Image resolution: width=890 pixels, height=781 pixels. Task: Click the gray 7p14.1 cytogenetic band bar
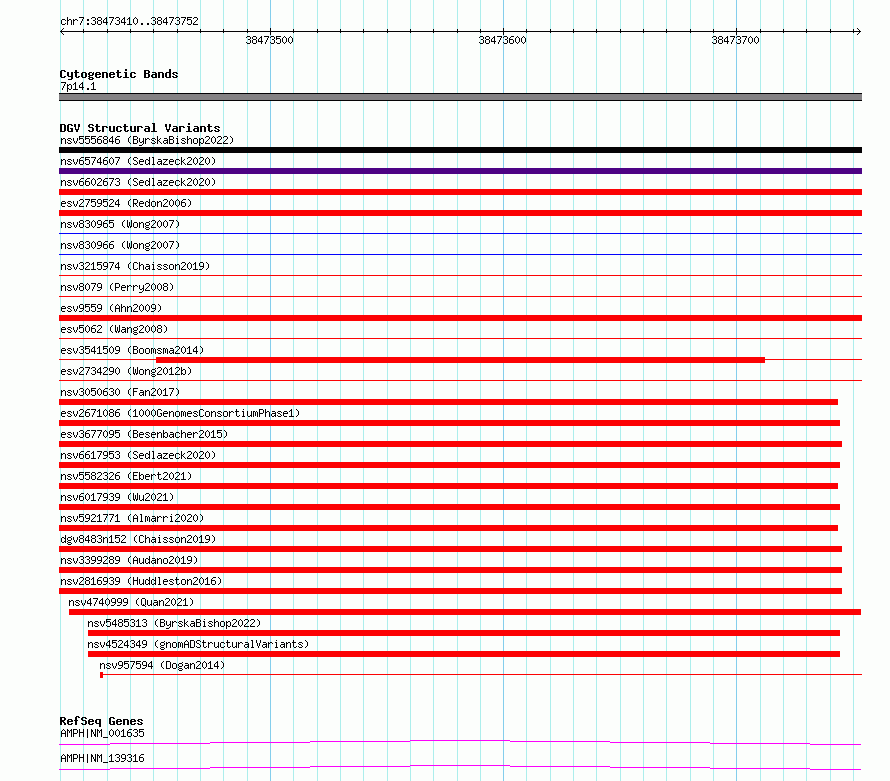(x=460, y=97)
